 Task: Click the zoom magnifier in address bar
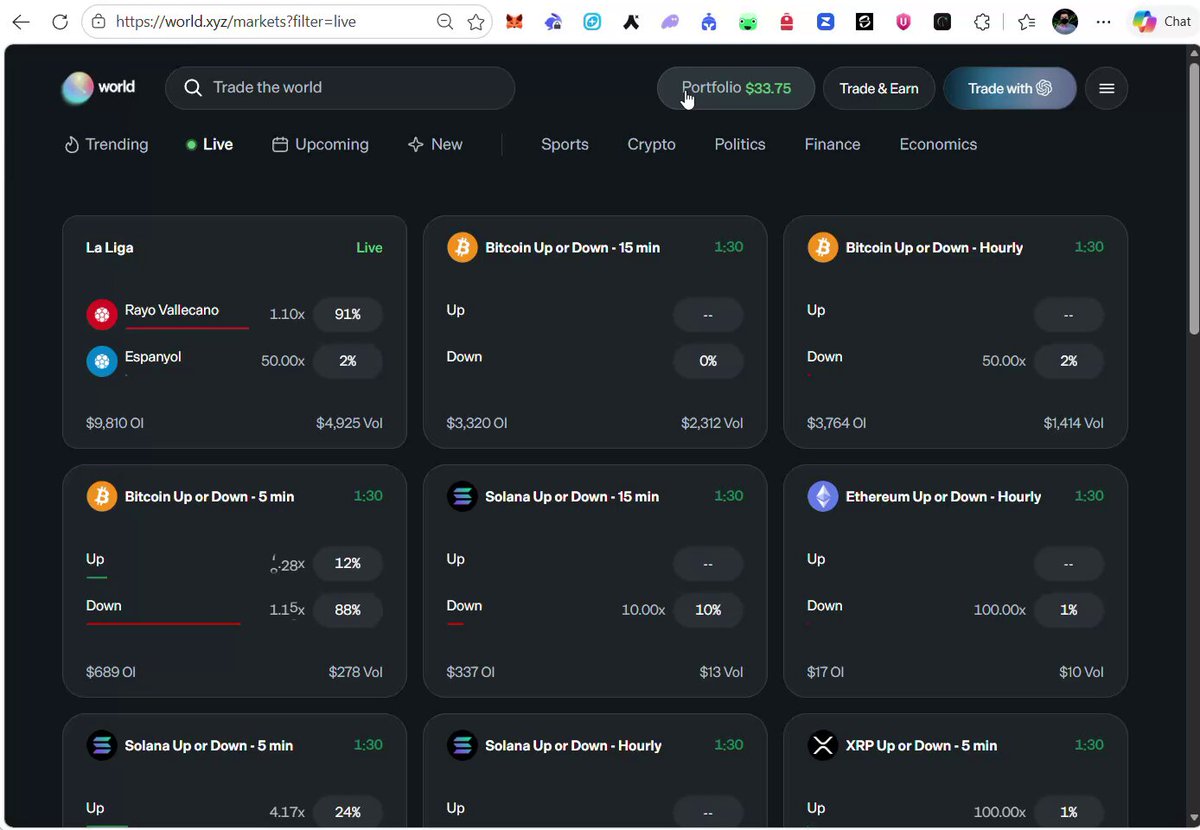(x=445, y=21)
